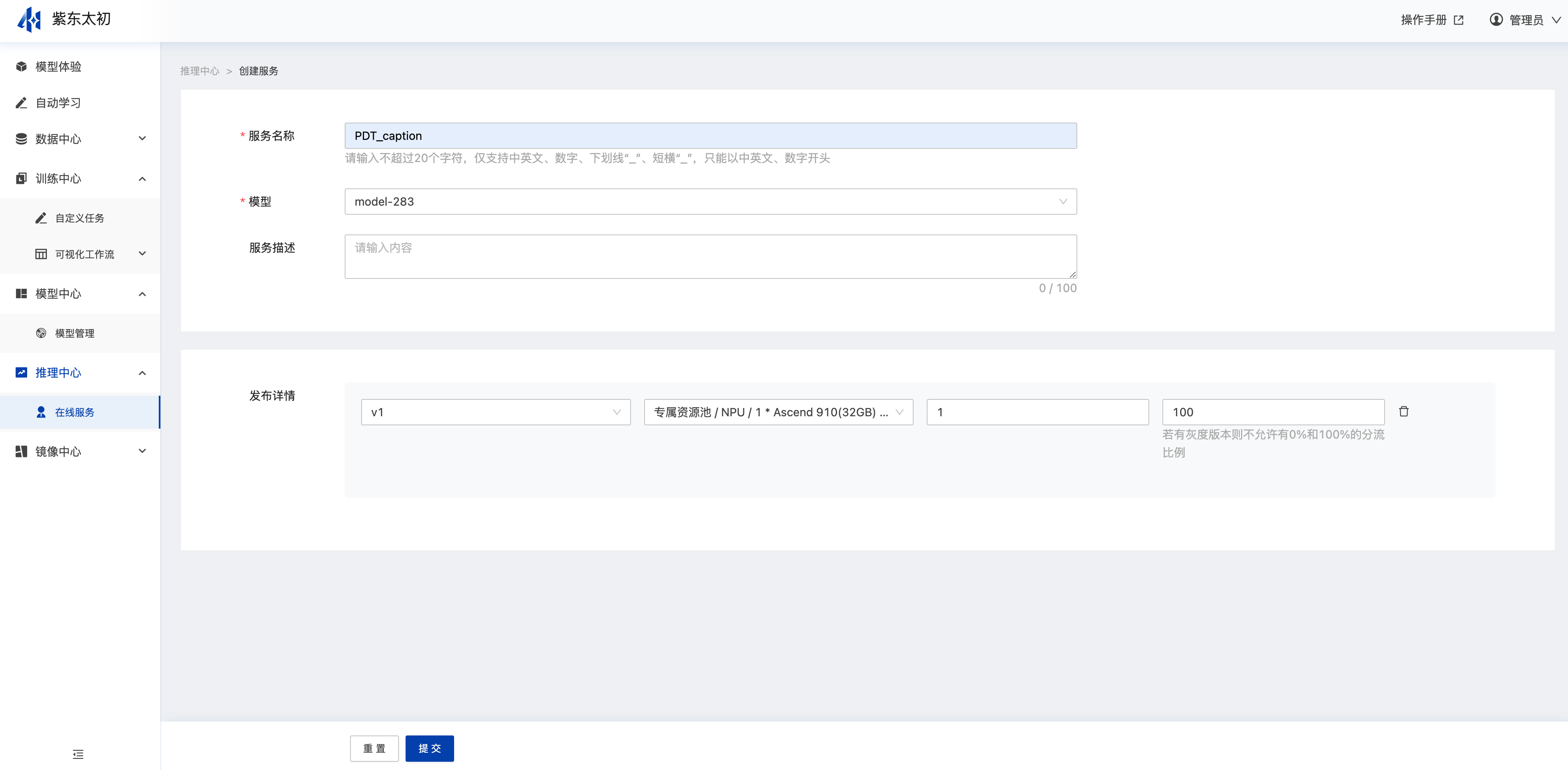Click the traffic ratio field showing 100
Image resolution: width=1568 pixels, height=770 pixels.
(x=1273, y=412)
